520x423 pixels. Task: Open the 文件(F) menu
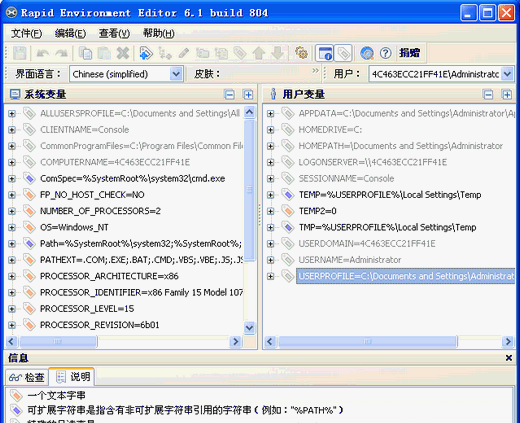tap(27, 33)
